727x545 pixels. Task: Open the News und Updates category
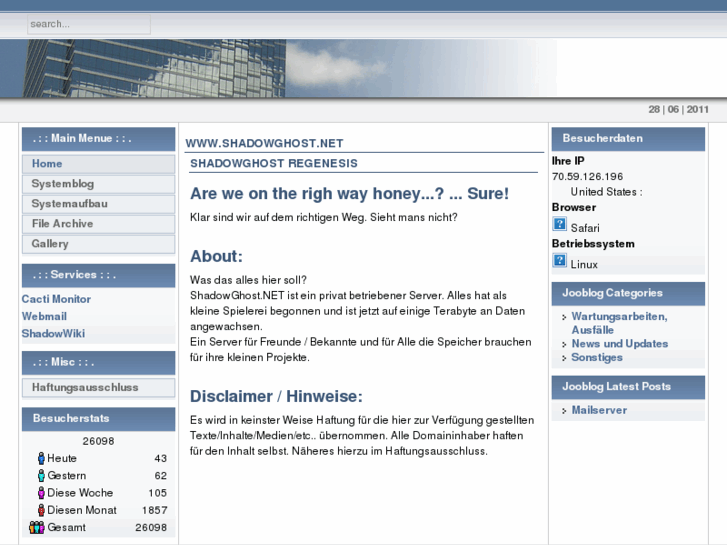[x=619, y=344]
